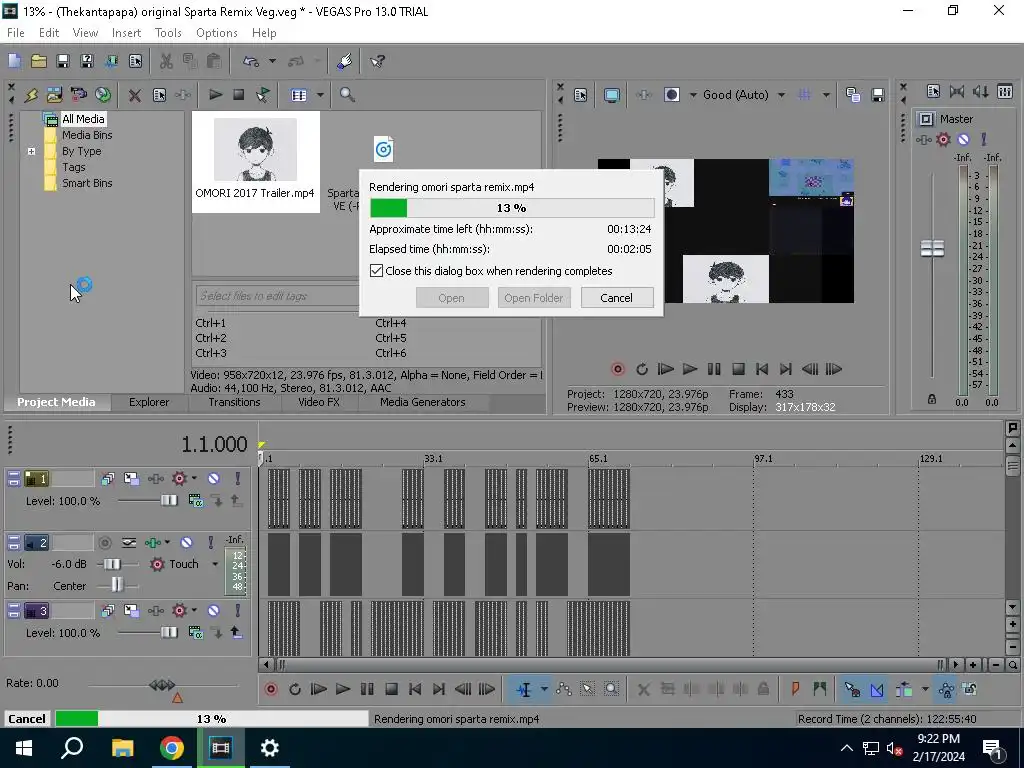
Task: Click Cancel in the bottom status bar
Action: pyautogui.click(x=27, y=719)
